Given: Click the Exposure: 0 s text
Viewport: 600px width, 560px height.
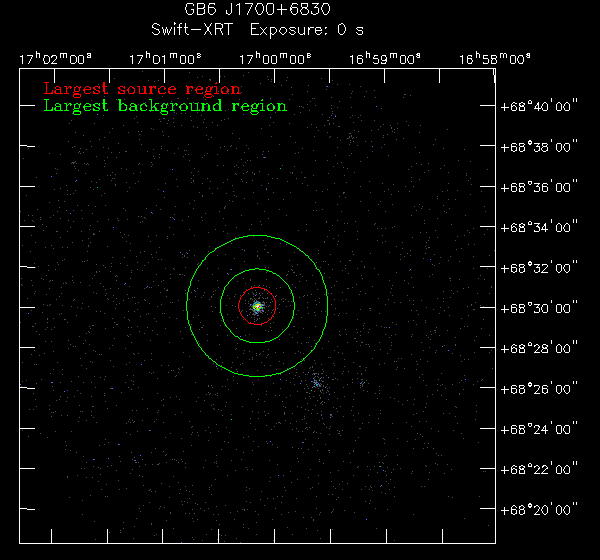Looking at the screenshot, I should pos(307,30).
